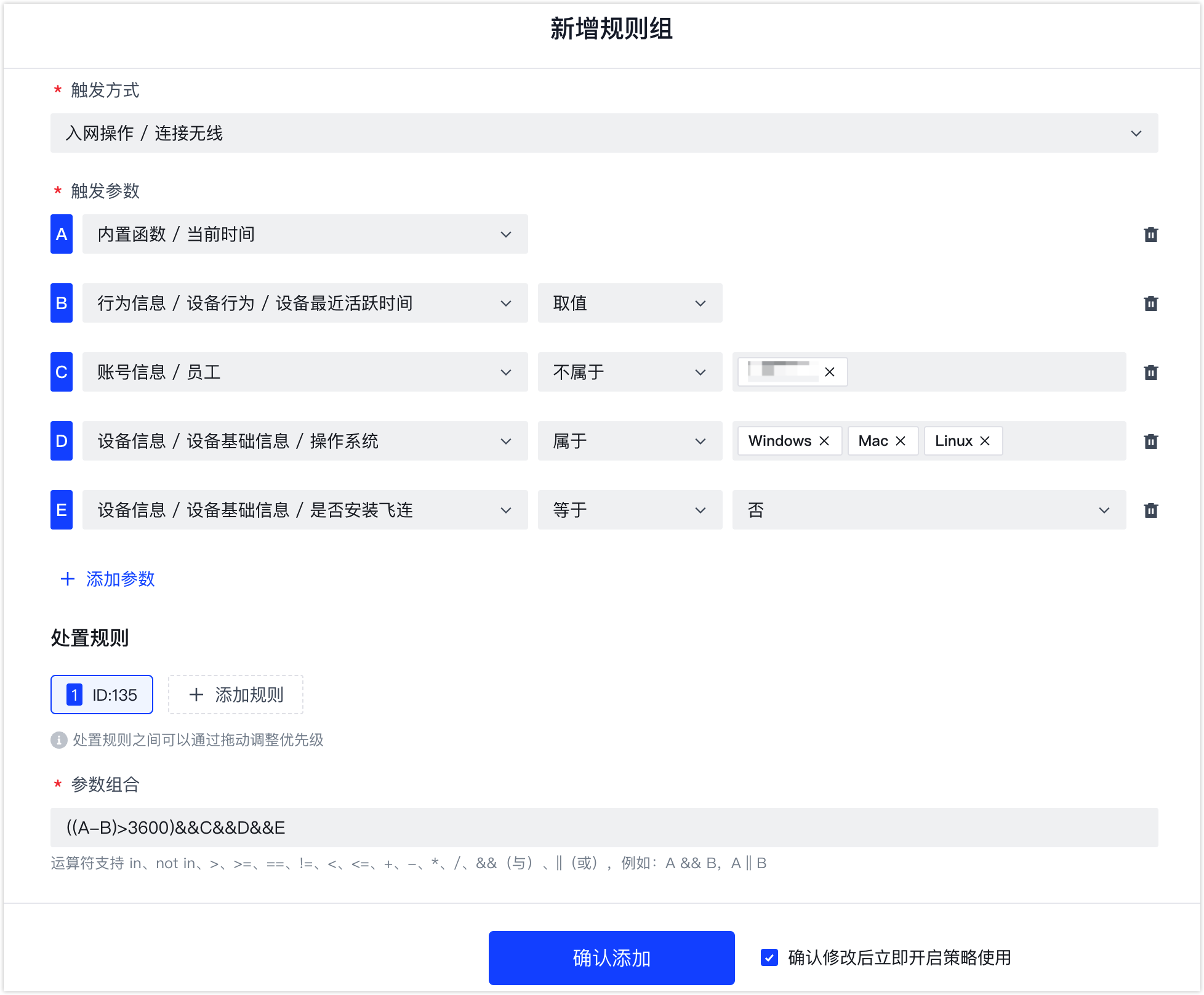Click the 参数组合 expression input field

coord(604,828)
